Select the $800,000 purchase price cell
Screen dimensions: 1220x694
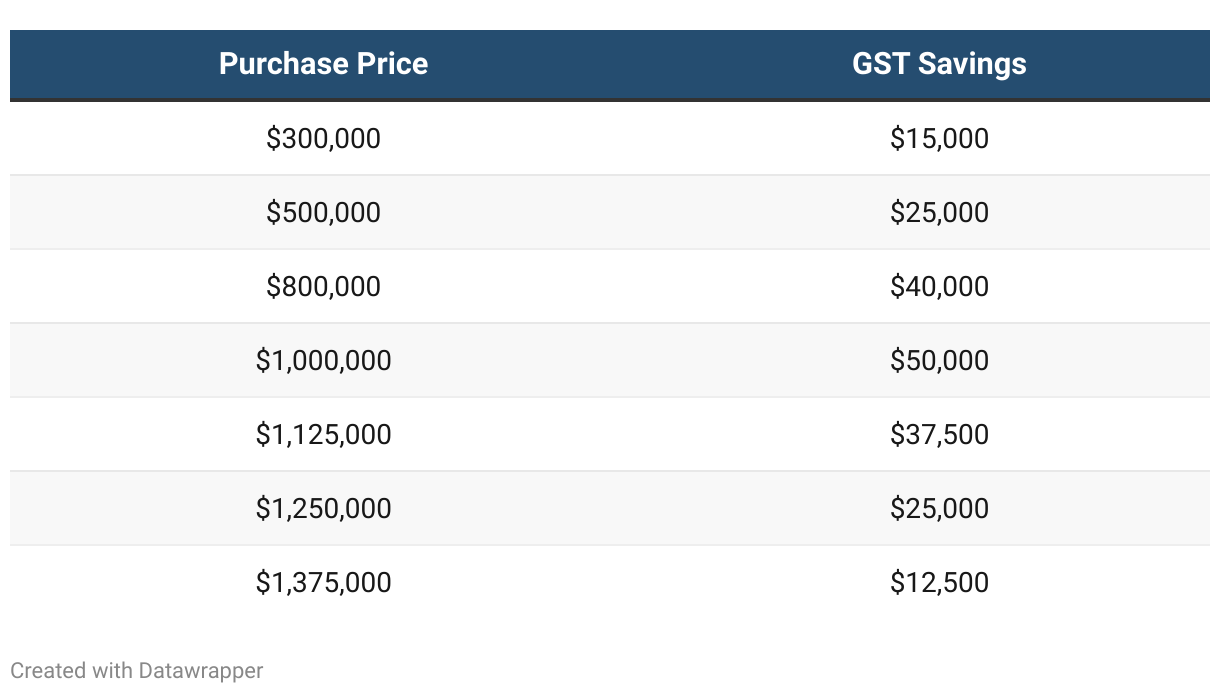coord(323,286)
